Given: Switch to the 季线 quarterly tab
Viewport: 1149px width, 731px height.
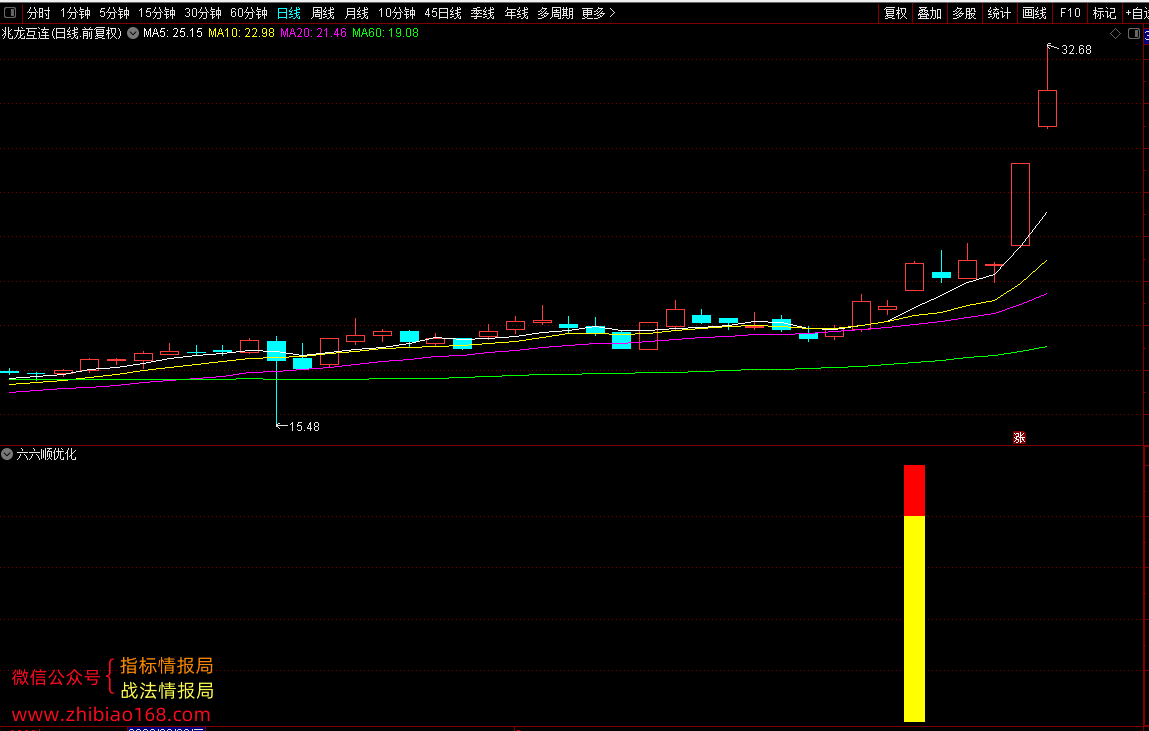Looking at the screenshot, I should click(x=482, y=13).
